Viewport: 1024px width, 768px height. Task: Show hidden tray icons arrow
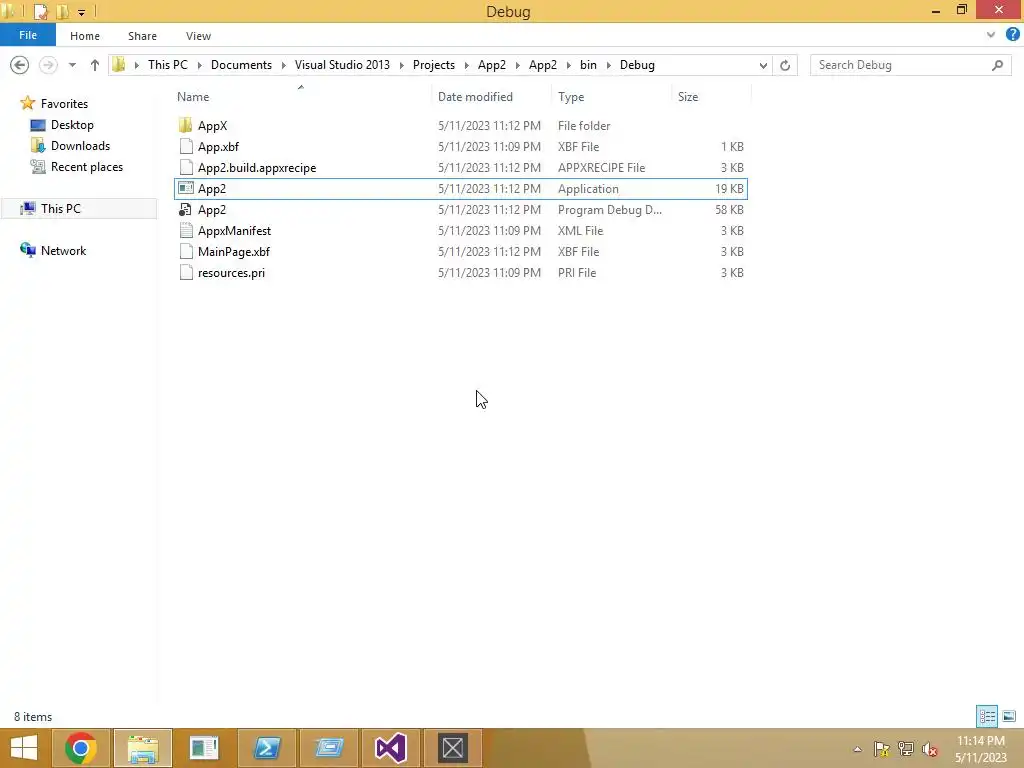[x=857, y=749]
